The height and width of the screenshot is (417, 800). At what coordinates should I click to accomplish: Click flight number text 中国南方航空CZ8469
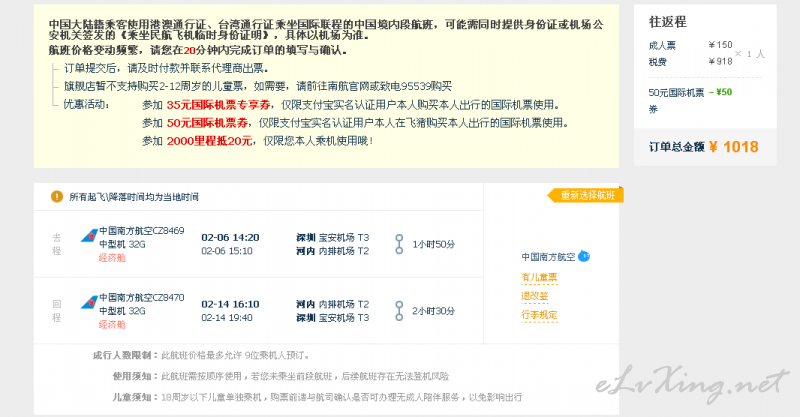coord(142,231)
